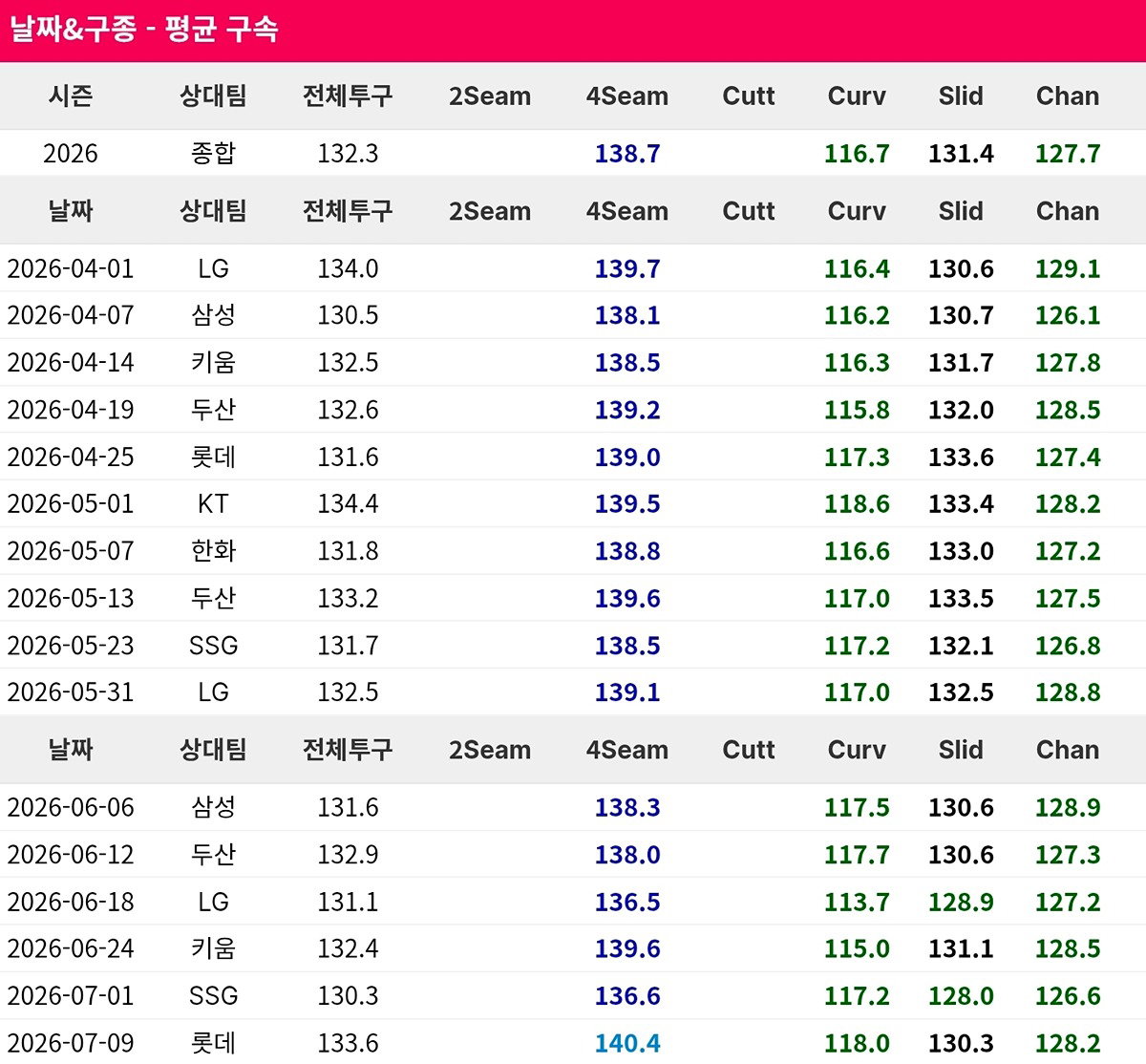This screenshot has height=1064, width=1146.
Task: Click the 종합 cell in the 2026 season row
Action: coord(213,153)
